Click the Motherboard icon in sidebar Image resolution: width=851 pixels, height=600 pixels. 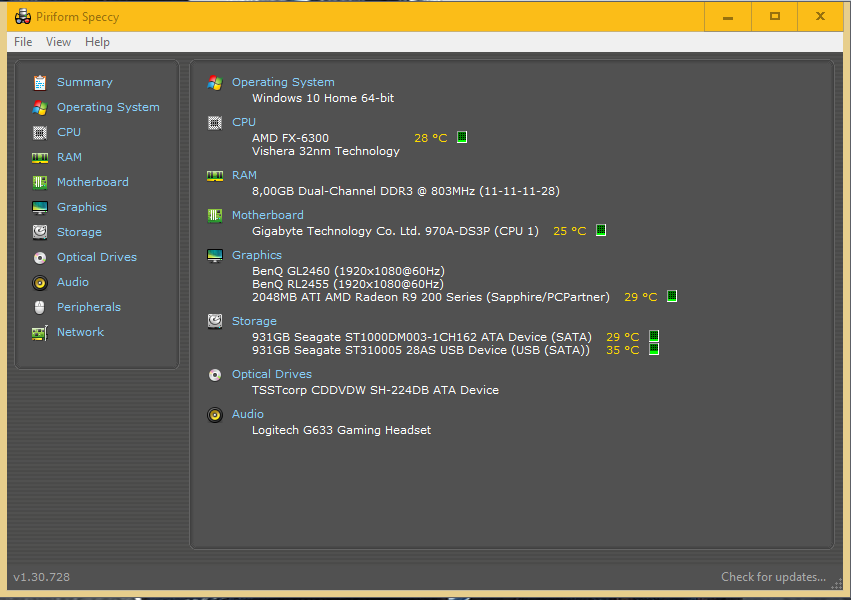tap(40, 182)
